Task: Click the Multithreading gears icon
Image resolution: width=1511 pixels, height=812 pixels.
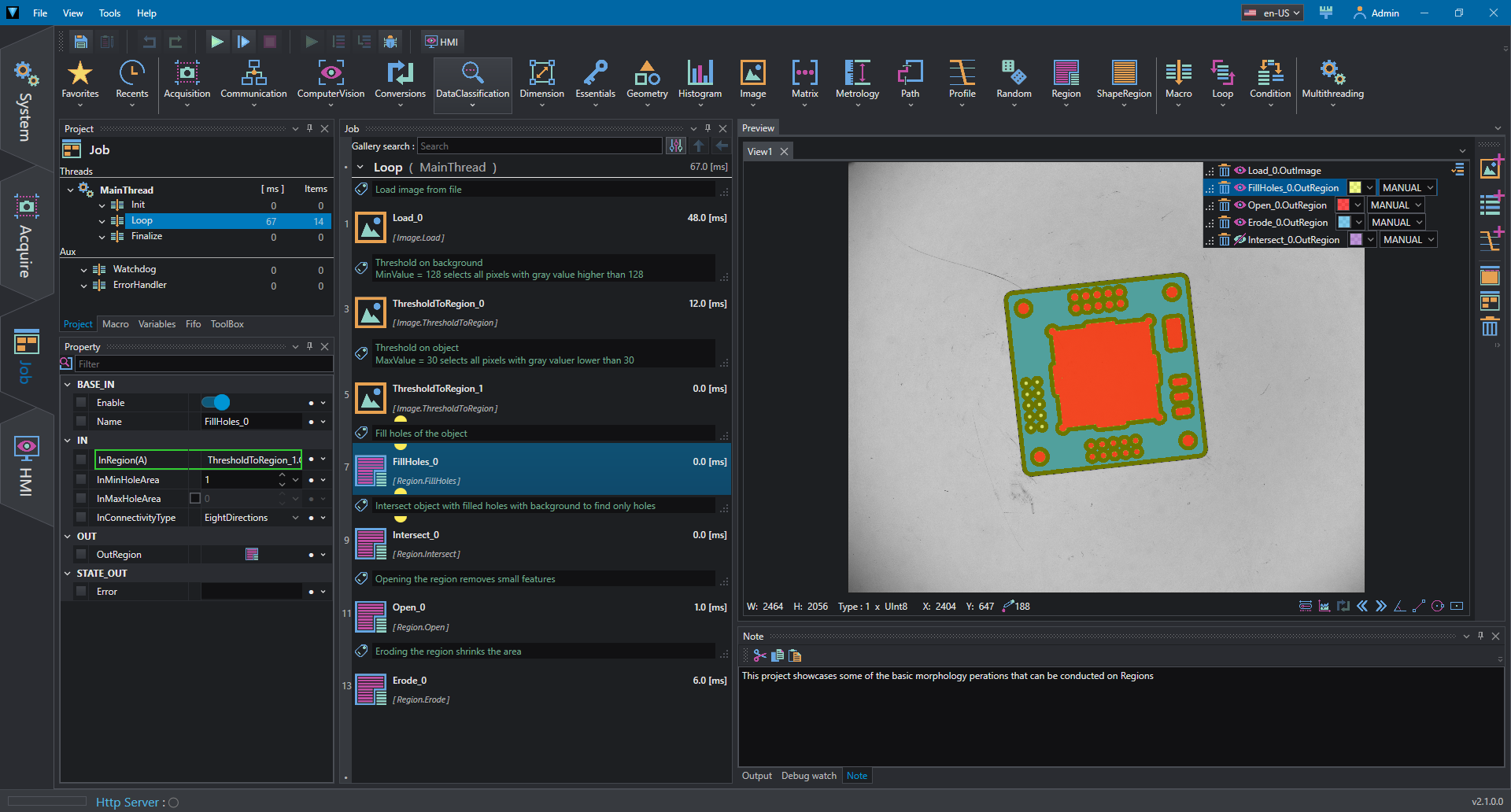Action: [x=1332, y=73]
